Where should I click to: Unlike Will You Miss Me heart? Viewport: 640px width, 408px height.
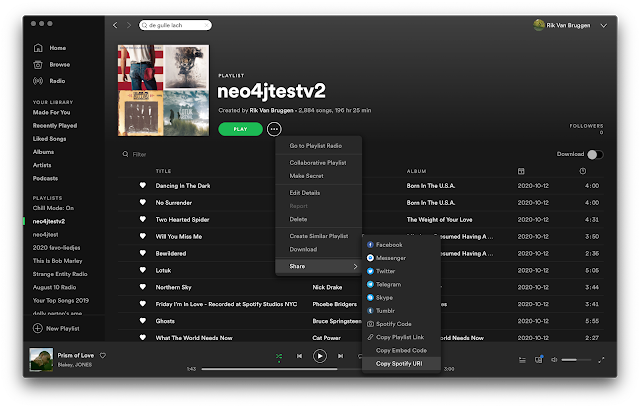(142, 236)
